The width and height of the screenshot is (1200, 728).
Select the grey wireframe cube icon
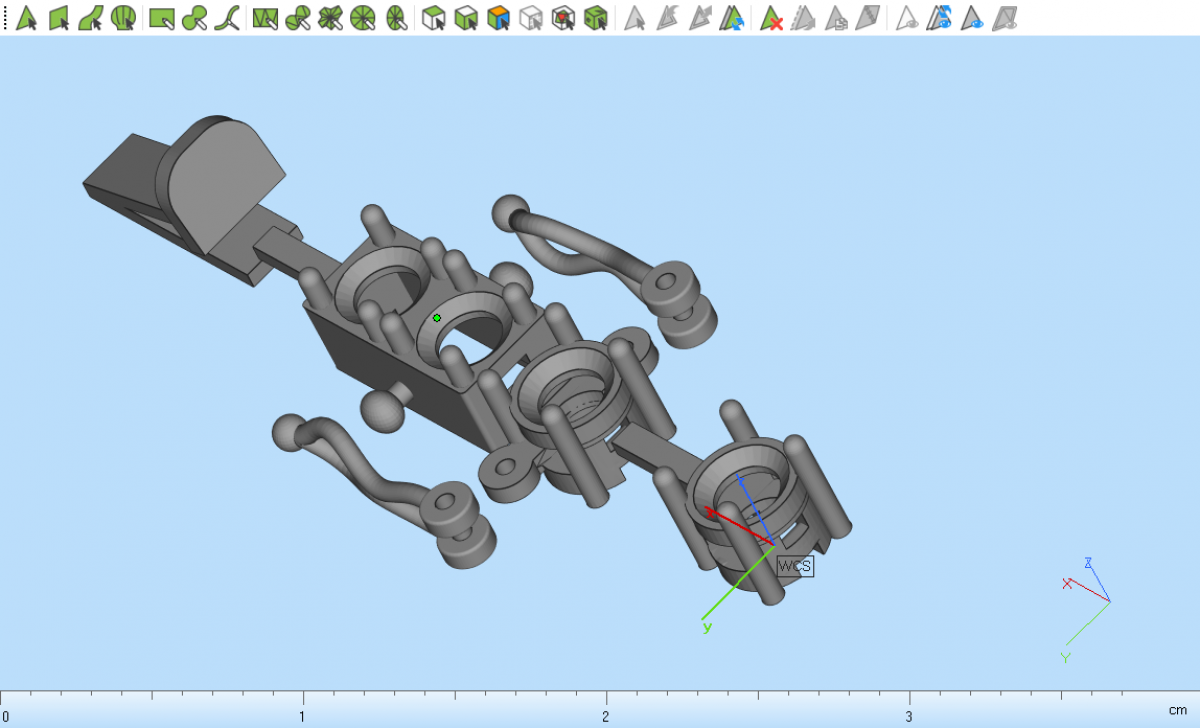coord(531,18)
